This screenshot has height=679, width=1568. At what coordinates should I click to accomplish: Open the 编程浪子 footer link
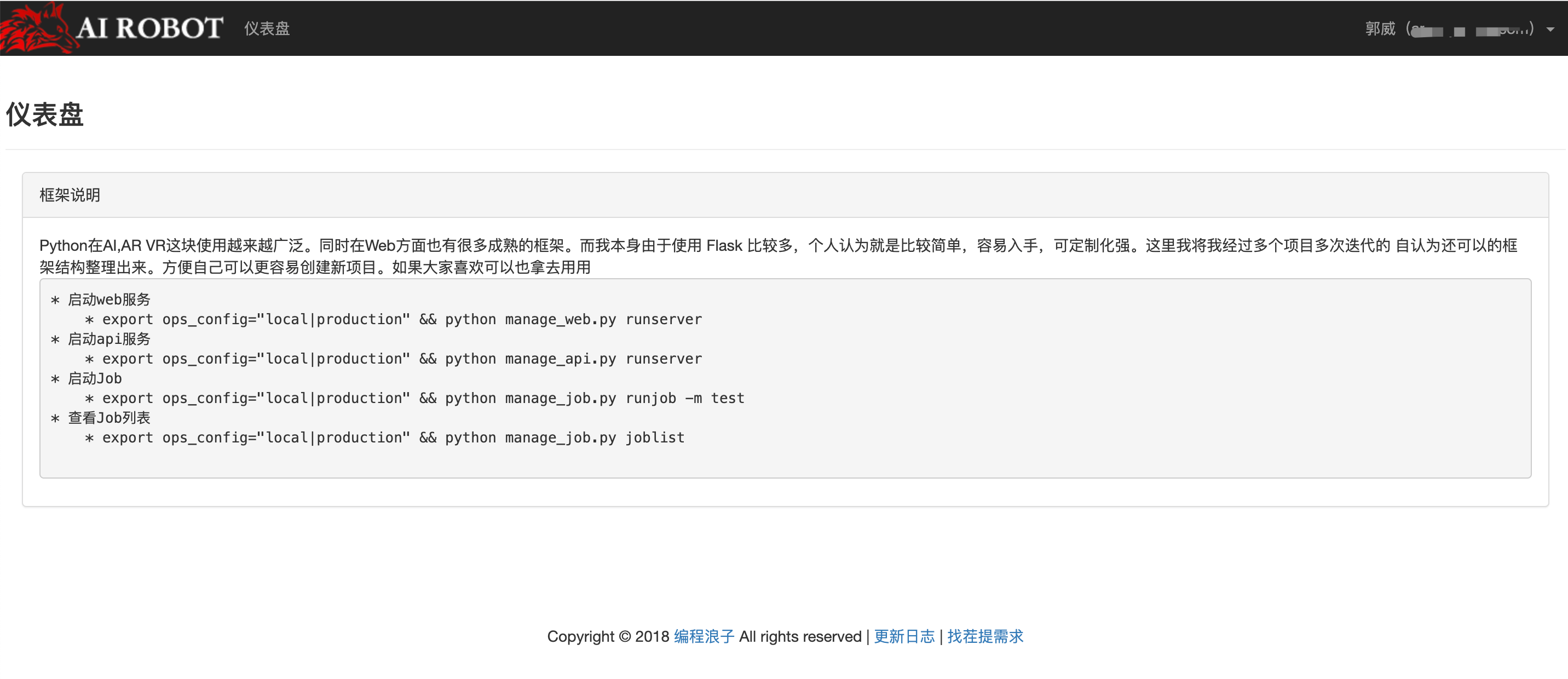(x=704, y=636)
